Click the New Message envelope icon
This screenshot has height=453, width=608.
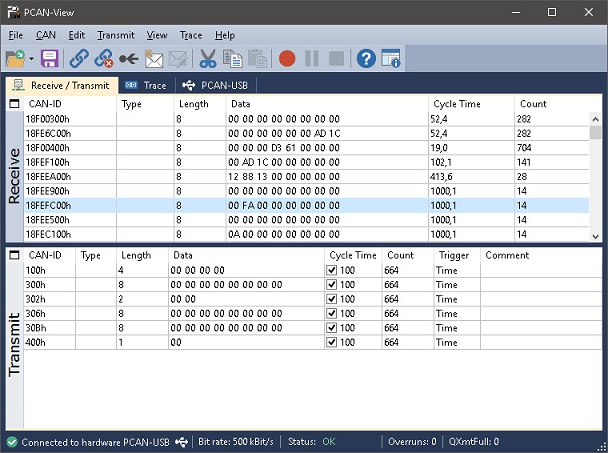tap(154, 59)
